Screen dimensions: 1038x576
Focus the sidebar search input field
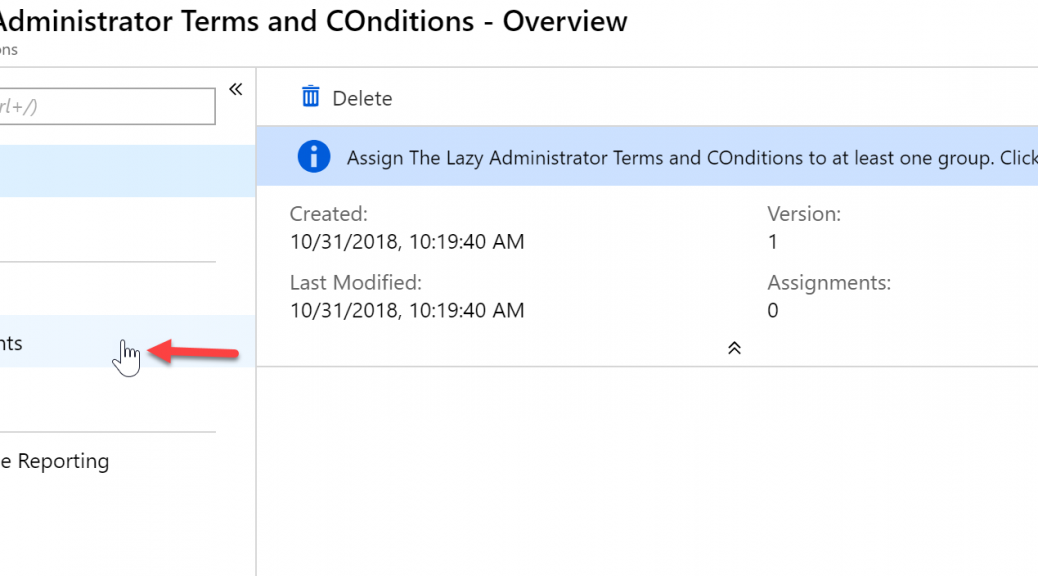[107, 106]
